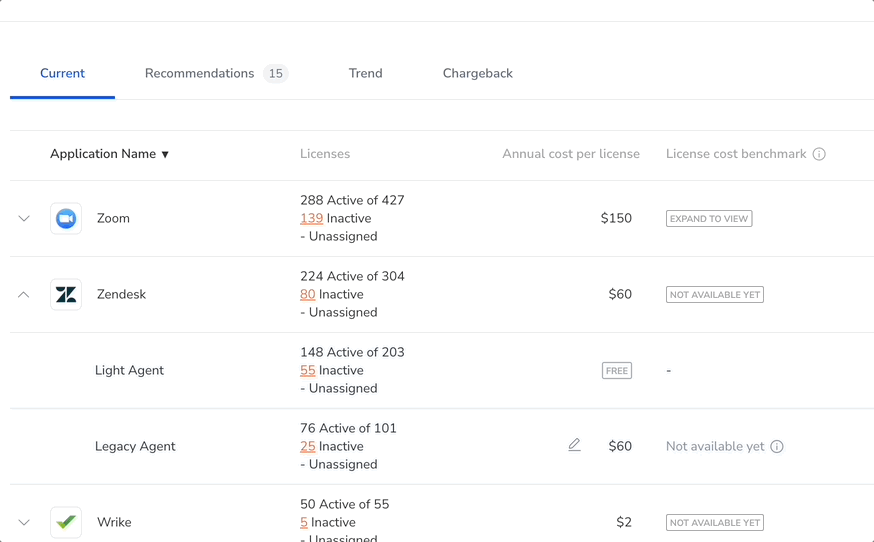Click the 15 badge on Recommendations

pyautogui.click(x=275, y=73)
